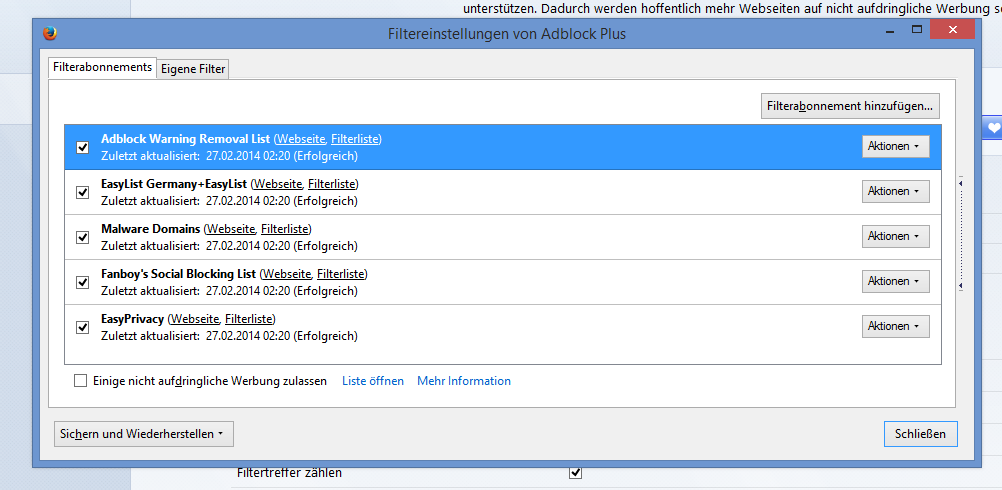Switch to the Eigene Filter tab
Image resolution: width=1002 pixels, height=490 pixels.
[x=193, y=68]
